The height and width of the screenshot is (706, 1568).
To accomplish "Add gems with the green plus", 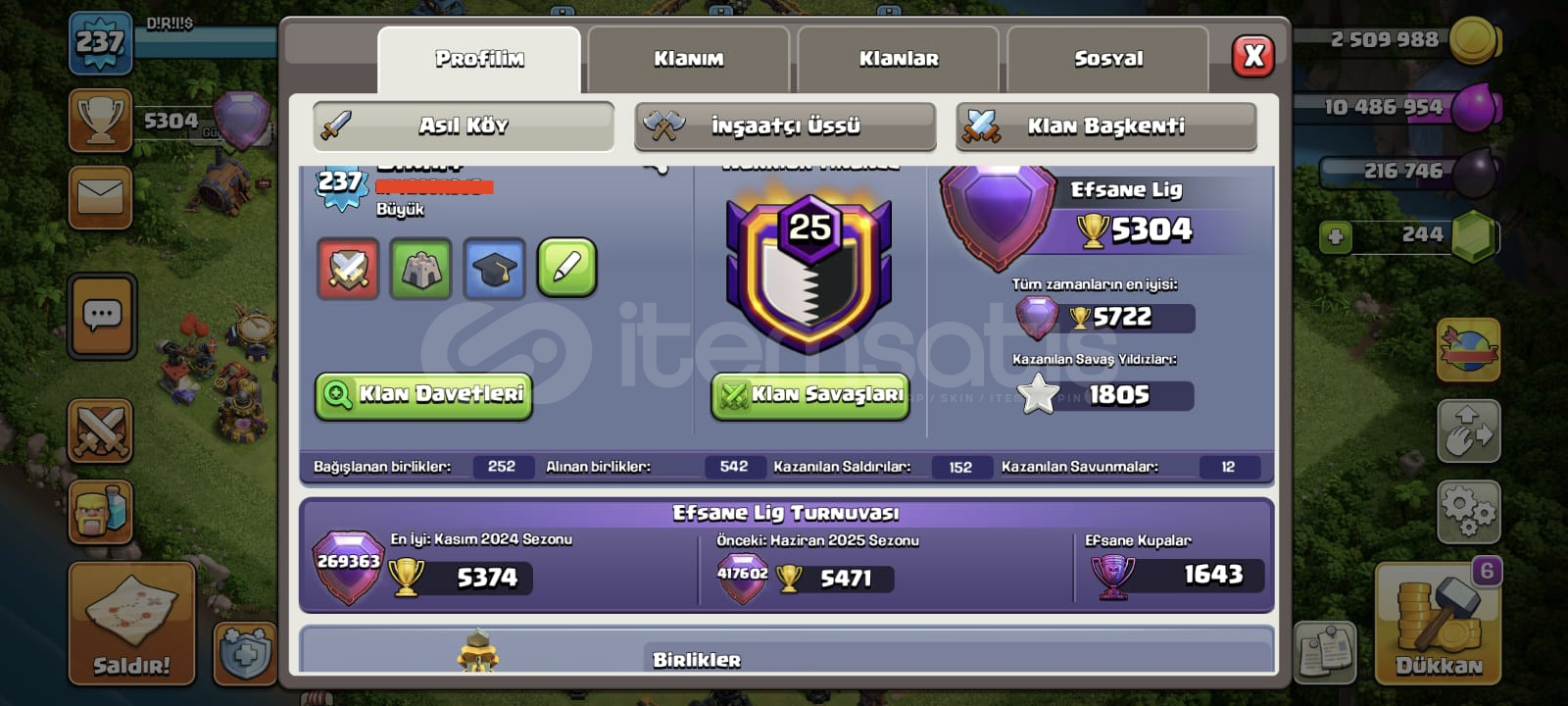I will [x=1335, y=236].
